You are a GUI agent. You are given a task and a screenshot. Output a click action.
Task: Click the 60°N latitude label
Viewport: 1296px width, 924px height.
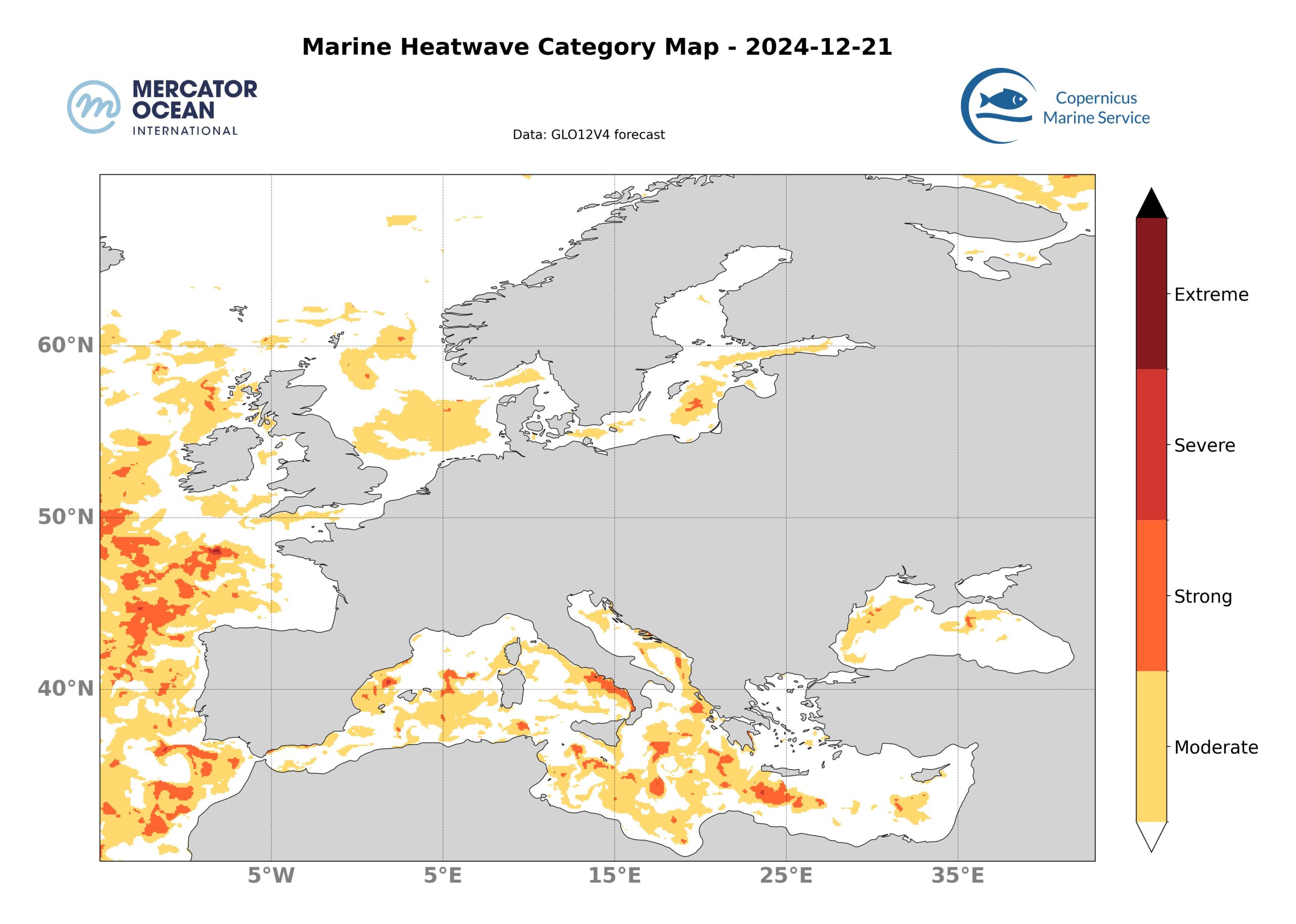tap(65, 345)
